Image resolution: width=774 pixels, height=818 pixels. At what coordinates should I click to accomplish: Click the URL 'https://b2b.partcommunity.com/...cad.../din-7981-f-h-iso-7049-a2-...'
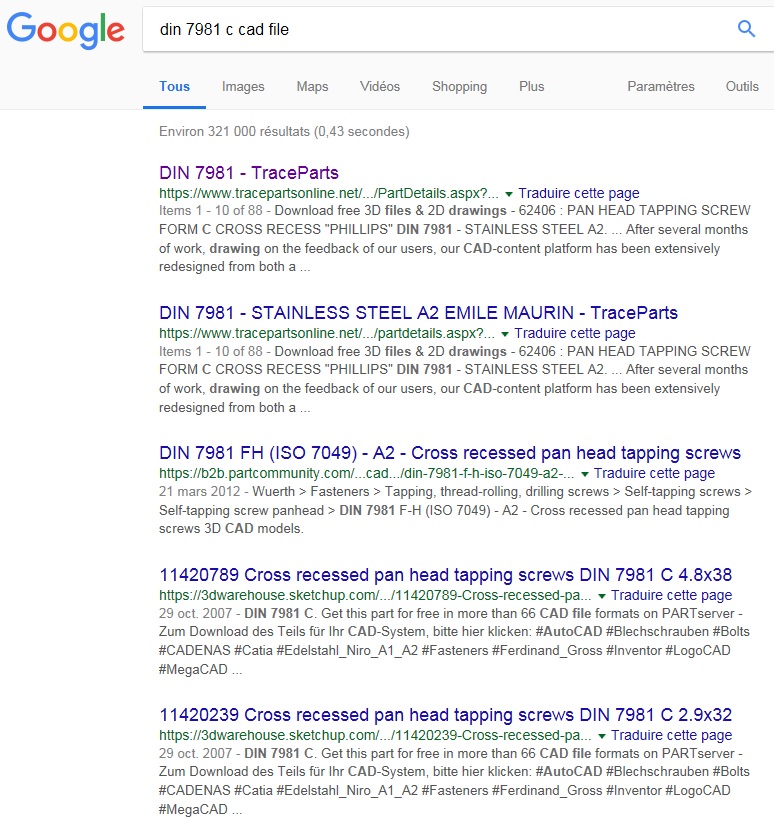367,473
